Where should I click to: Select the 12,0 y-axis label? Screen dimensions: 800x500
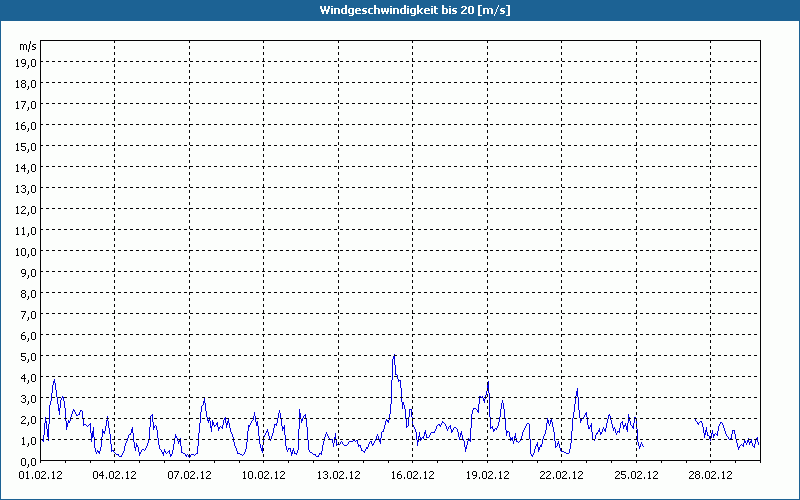(x=26, y=210)
